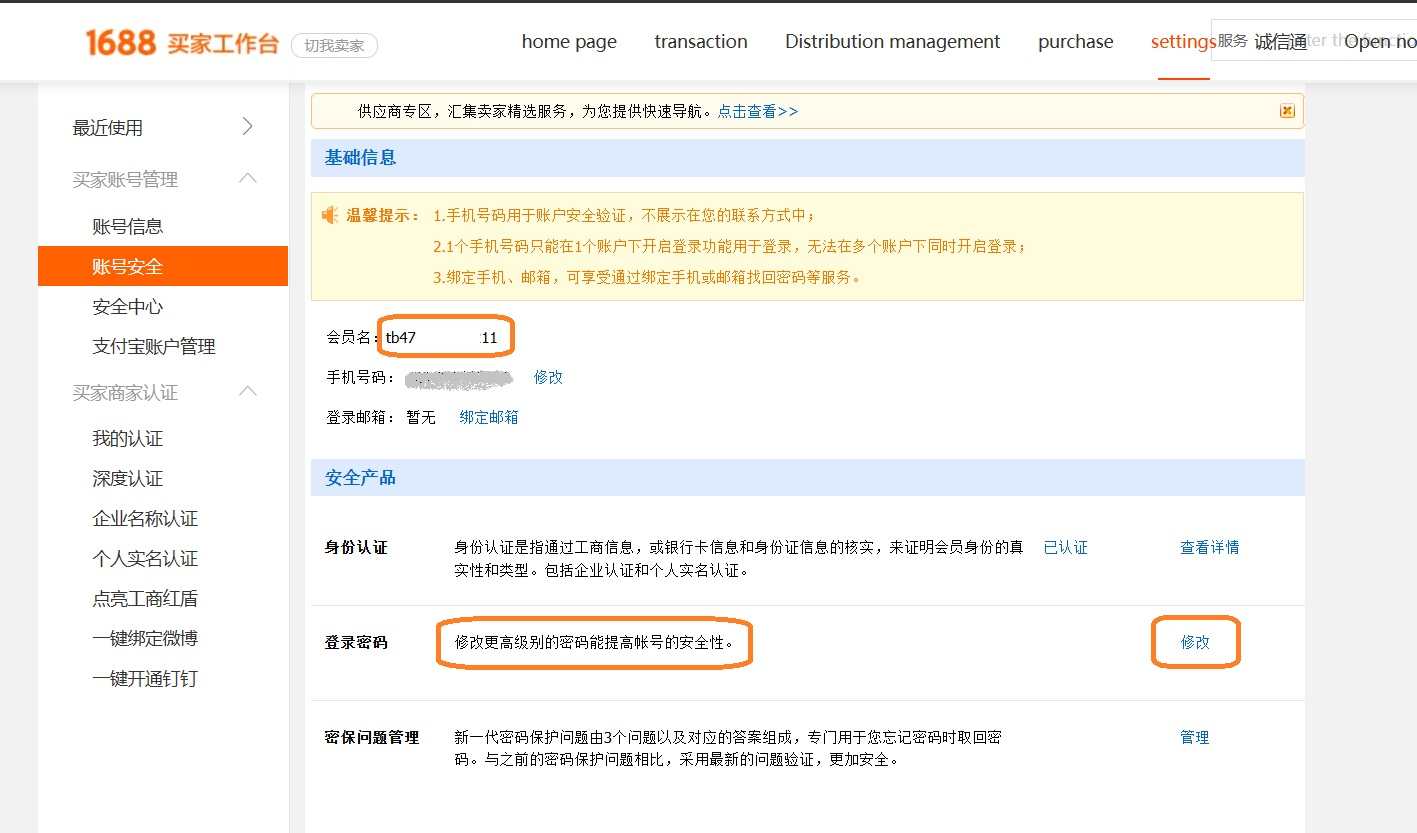
Task: Expand the 最近使用 sidebar section
Action: [248, 127]
